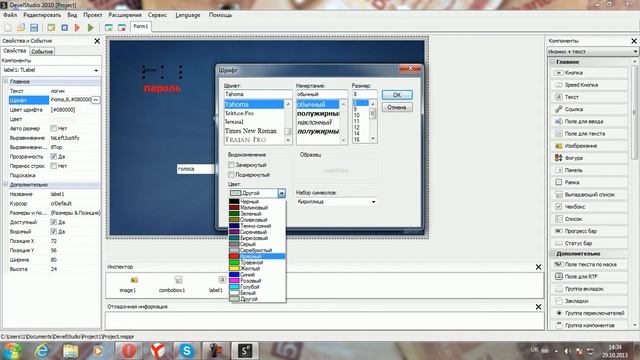Image resolution: width=640 pixels, height=360 pixels.
Task: Select the Фигура shape component
Action: [x=589, y=158]
